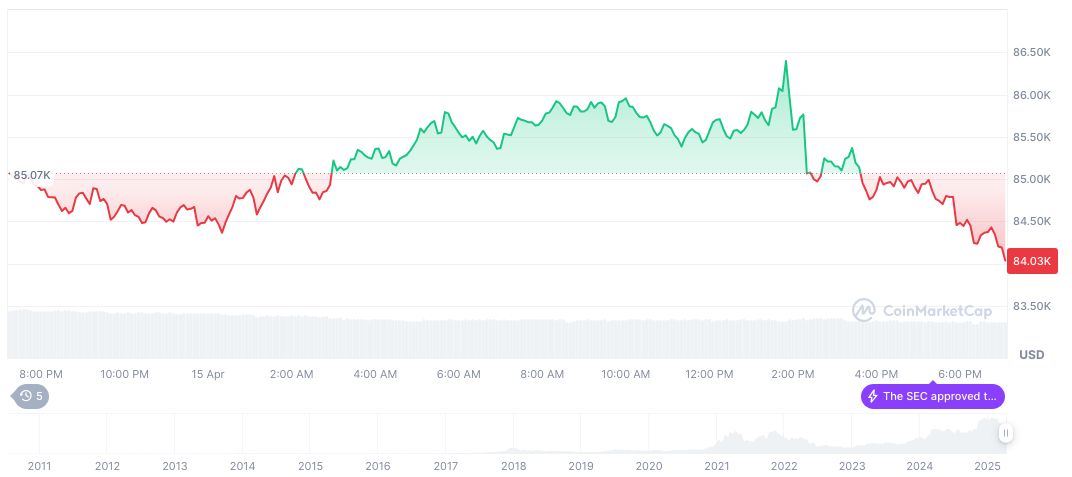Click the 85.07K opening price label
This screenshot has height=477, width=1072.
point(31,175)
